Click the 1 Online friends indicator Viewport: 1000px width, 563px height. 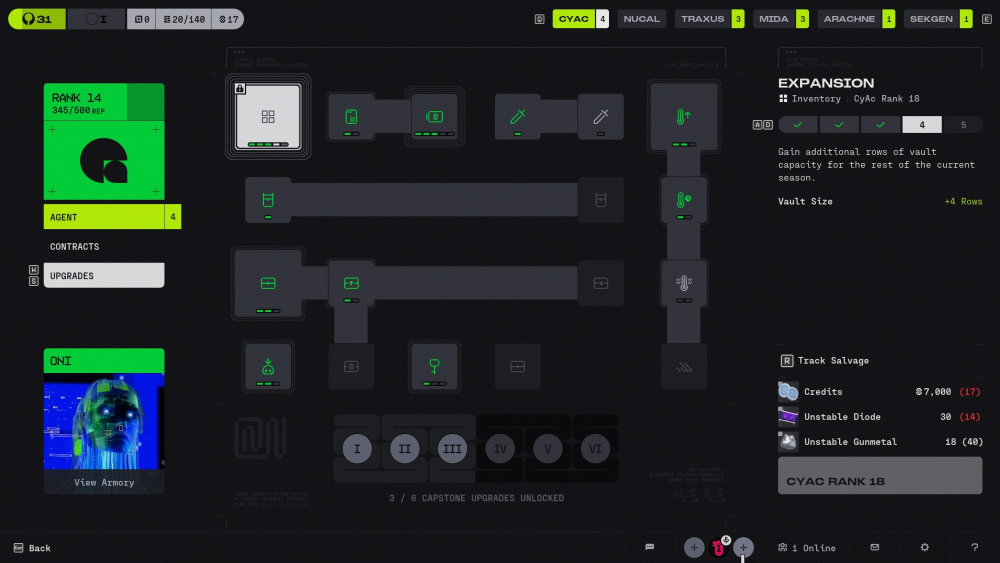pos(806,548)
